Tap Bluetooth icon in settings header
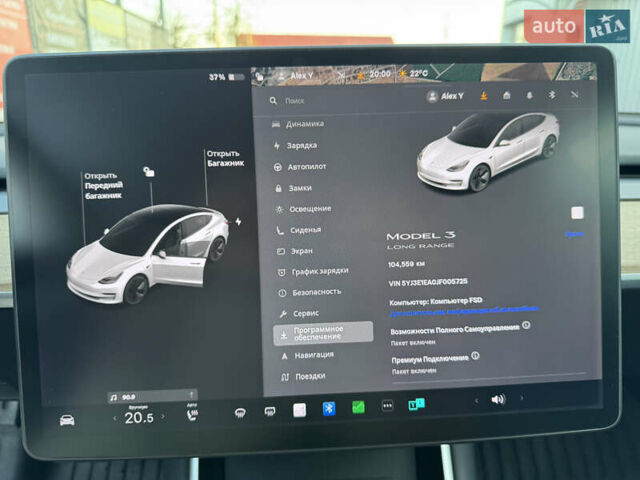The image size is (640, 480). coord(552,95)
